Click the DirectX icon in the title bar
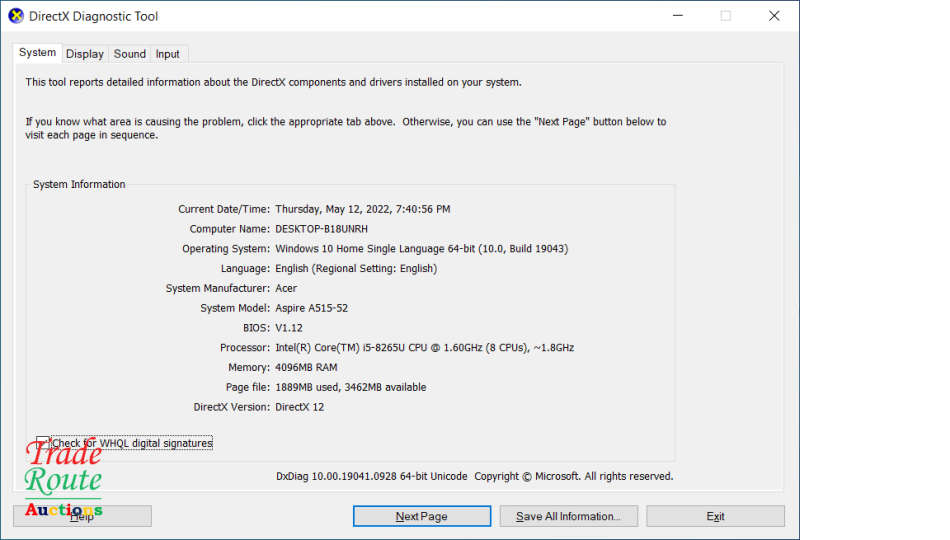 coord(16,16)
